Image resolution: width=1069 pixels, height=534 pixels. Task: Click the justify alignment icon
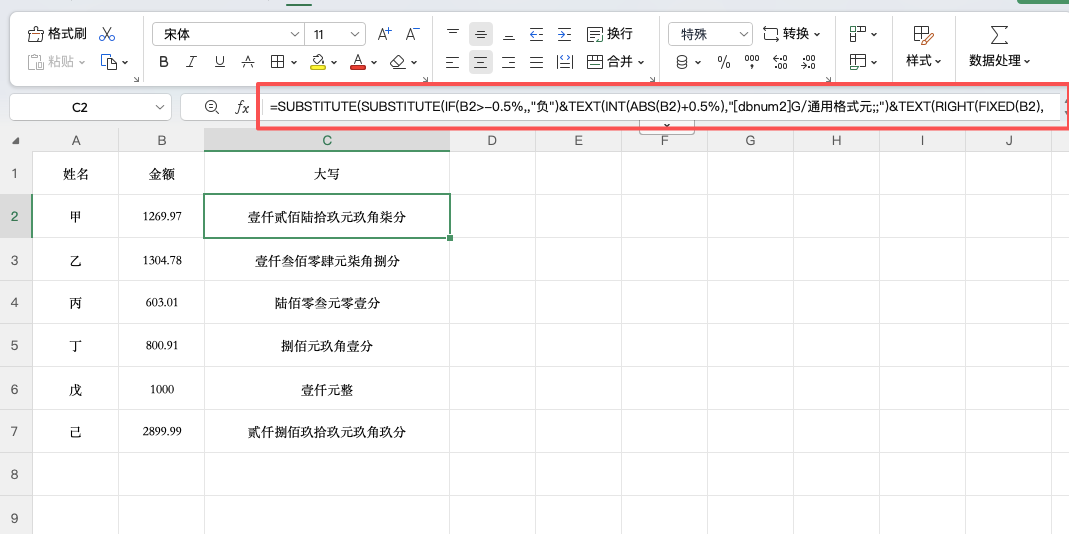pyautogui.click(x=537, y=62)
